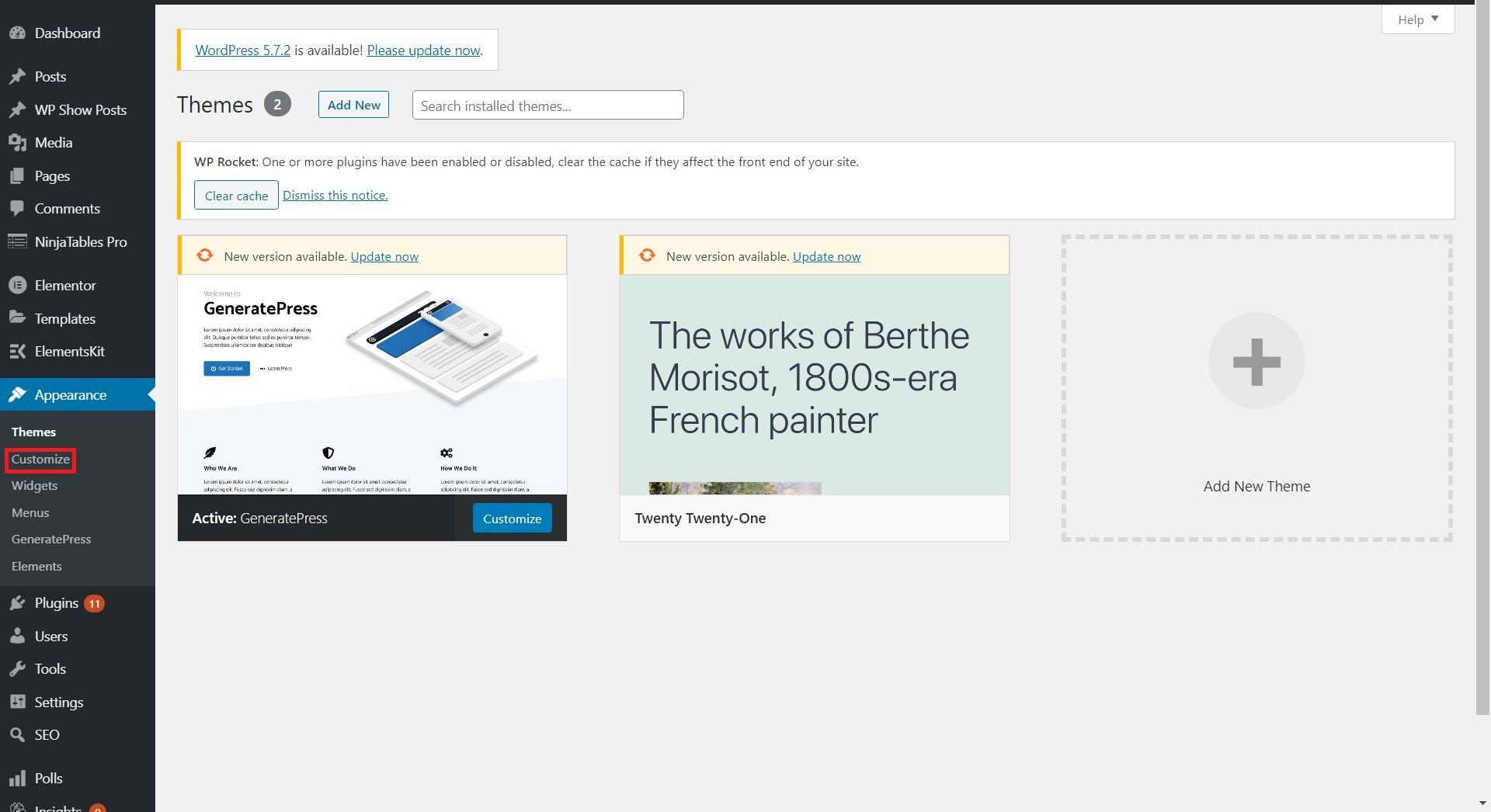Click the Settings sliders icon

(17, 703)
